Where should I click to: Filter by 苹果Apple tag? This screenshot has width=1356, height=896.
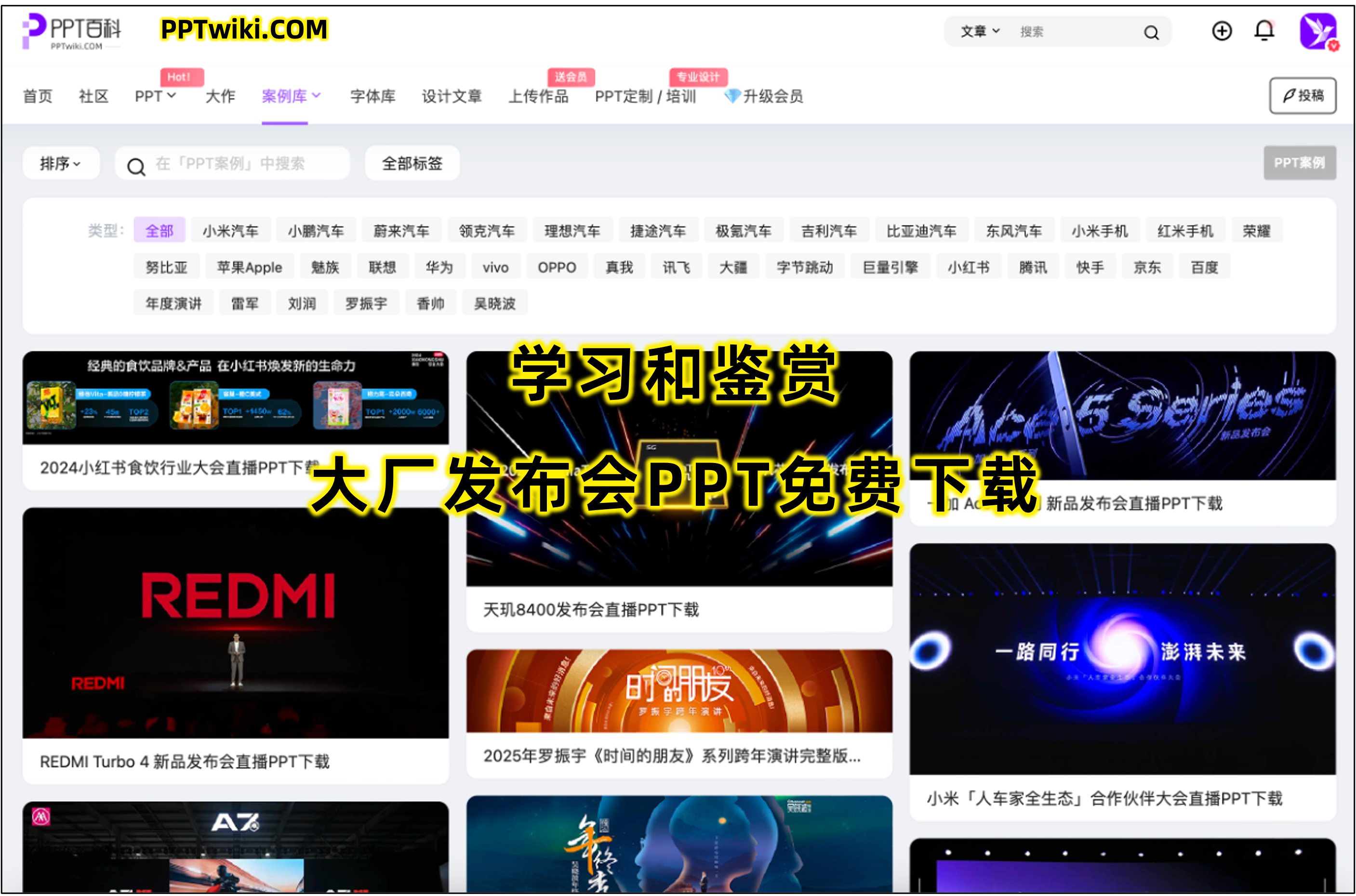click(250, 267)
